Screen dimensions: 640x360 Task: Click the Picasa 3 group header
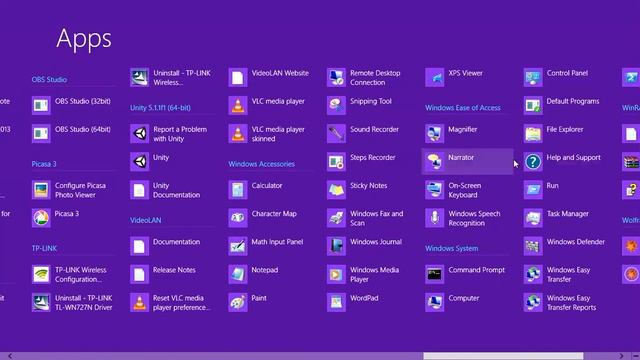click(44, 164)
